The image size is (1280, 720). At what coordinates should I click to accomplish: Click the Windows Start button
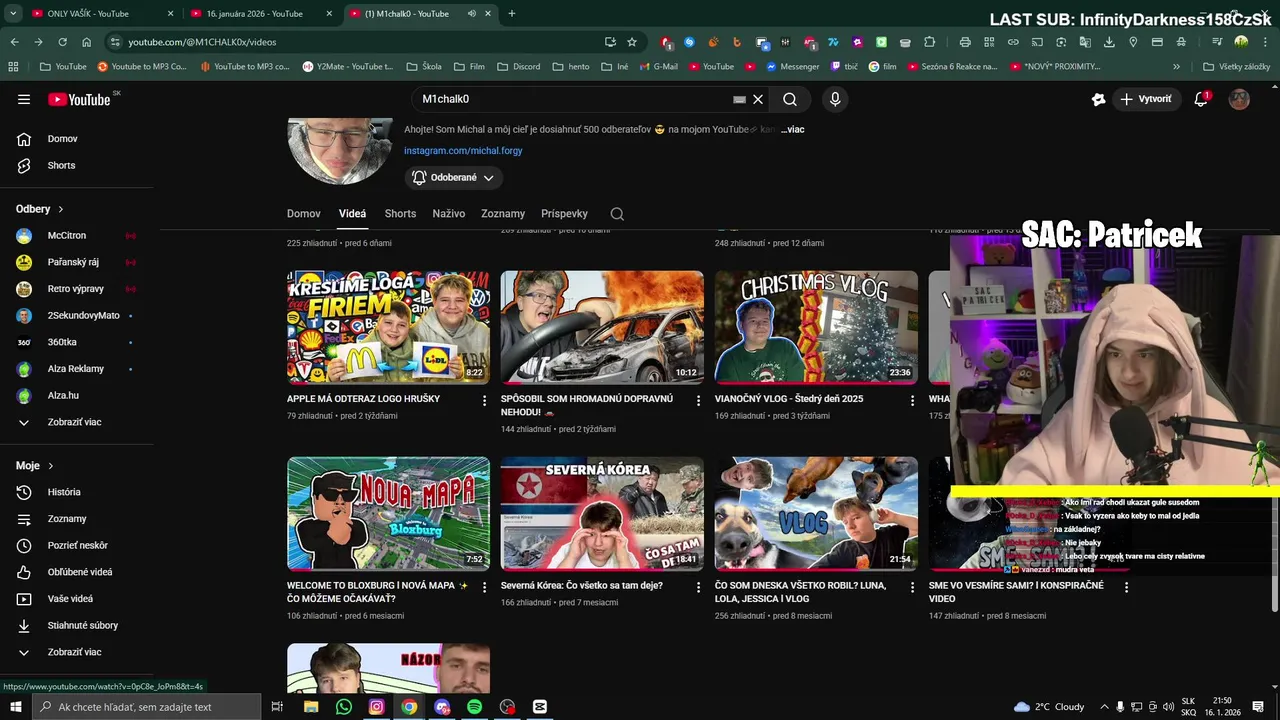point(16,707)
